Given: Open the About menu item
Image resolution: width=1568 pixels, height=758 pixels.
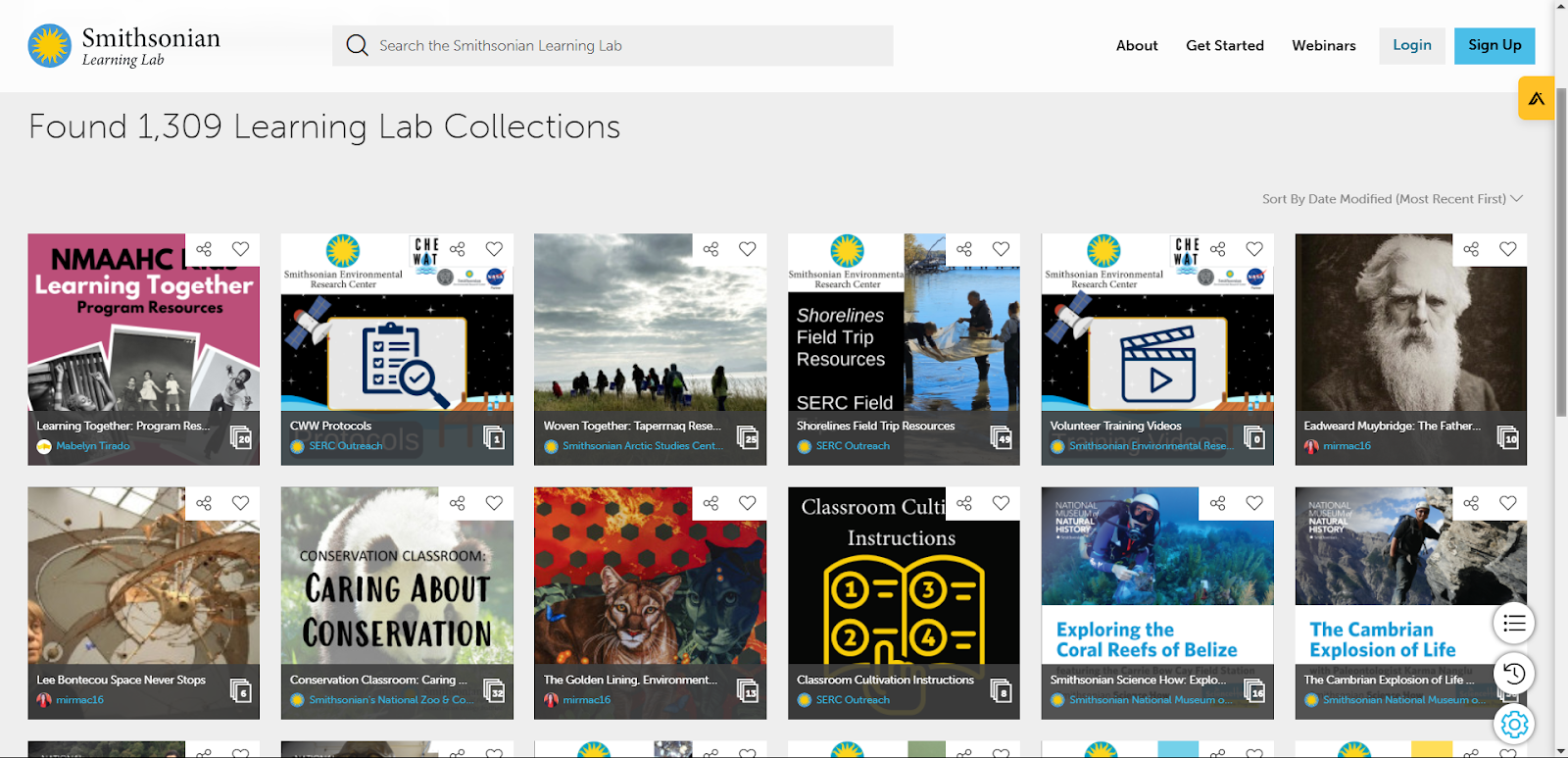Looking at the screenshot, I should point(1137,46).
